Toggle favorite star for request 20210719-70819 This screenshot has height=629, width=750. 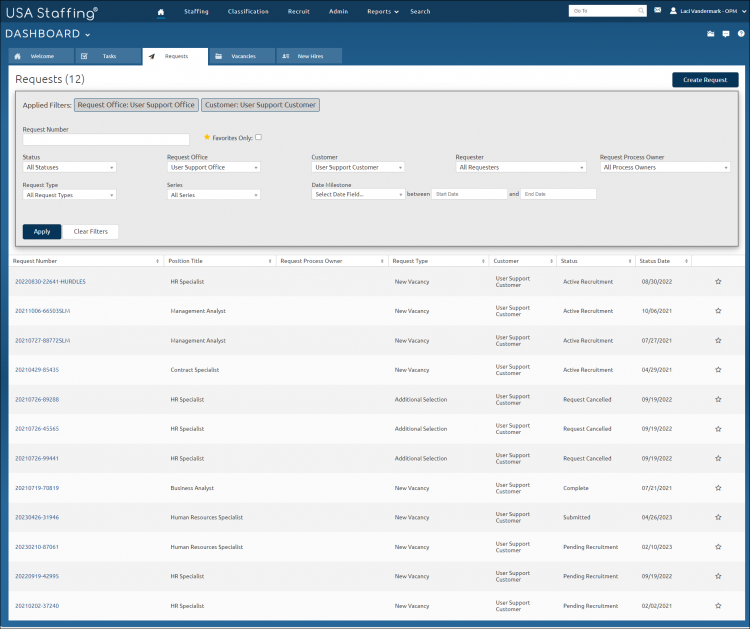(x=718, y=488)
